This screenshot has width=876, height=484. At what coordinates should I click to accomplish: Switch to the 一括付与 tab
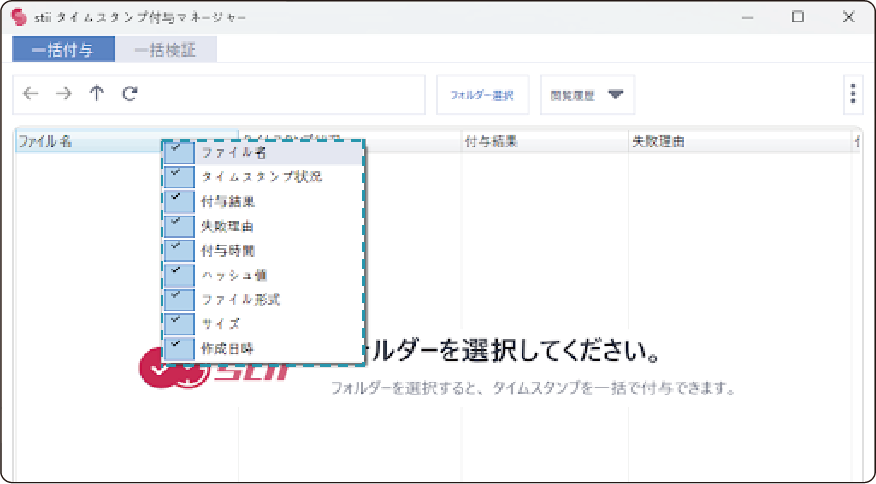click(63, 50)
